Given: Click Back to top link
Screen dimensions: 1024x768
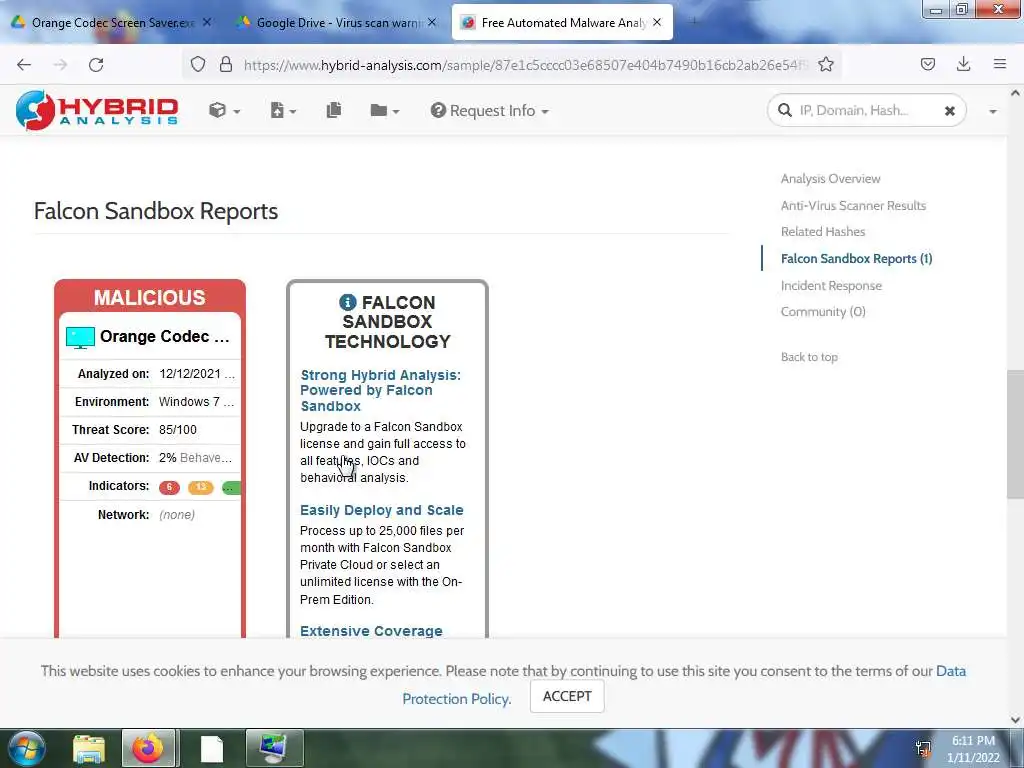Looking at the screenshot, I should pos(808,357).
